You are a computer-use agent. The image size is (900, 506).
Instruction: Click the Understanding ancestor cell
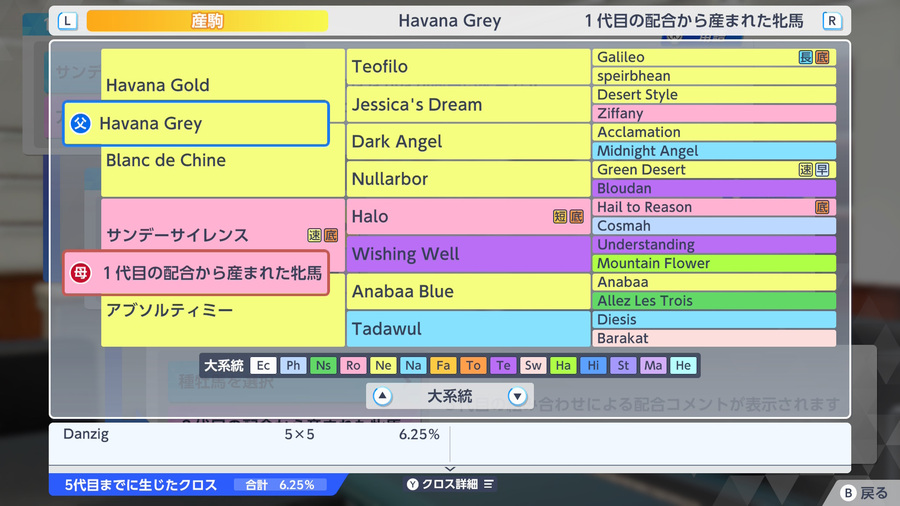point(714,245)
